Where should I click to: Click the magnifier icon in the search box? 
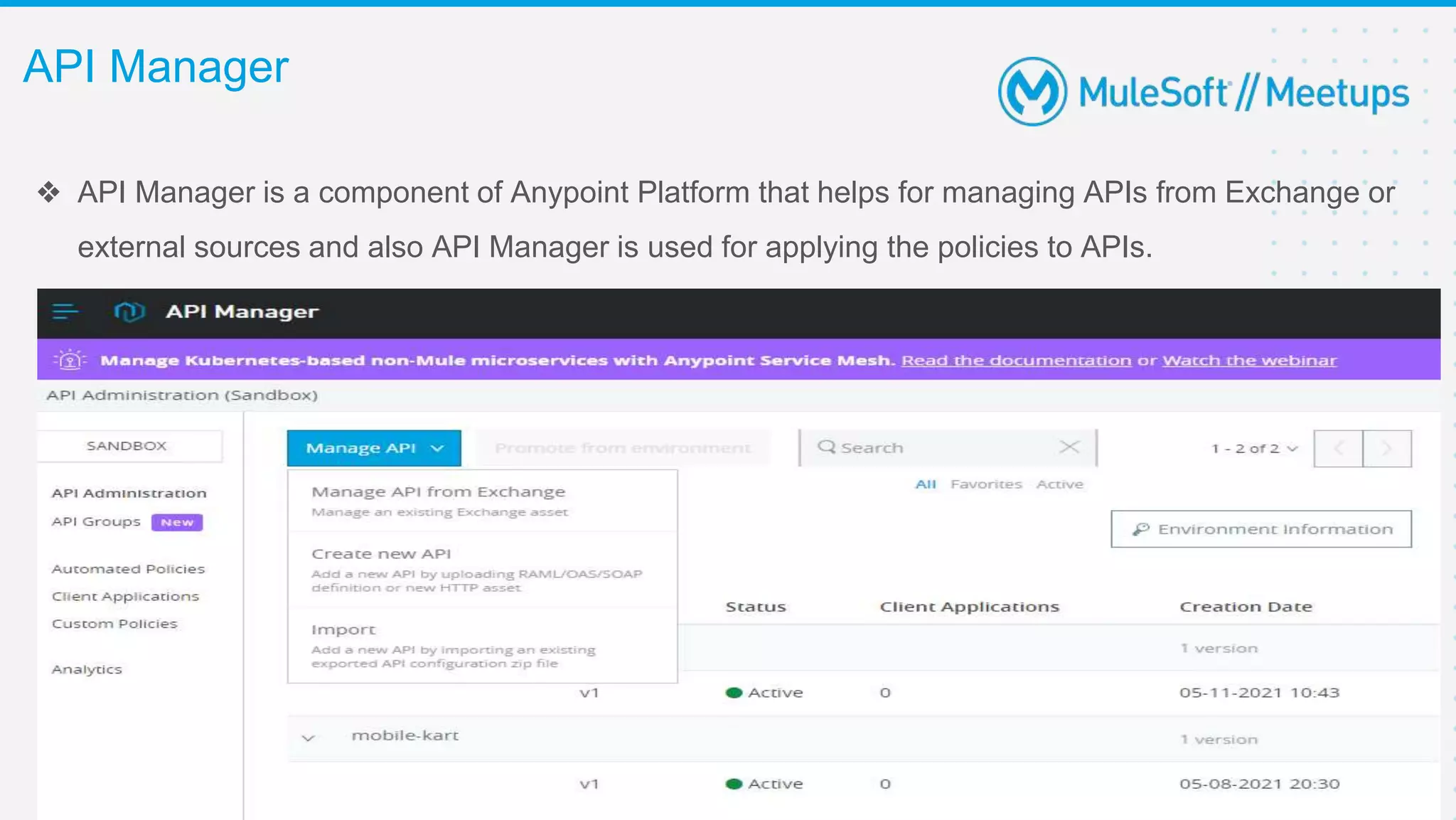(826, 447)
